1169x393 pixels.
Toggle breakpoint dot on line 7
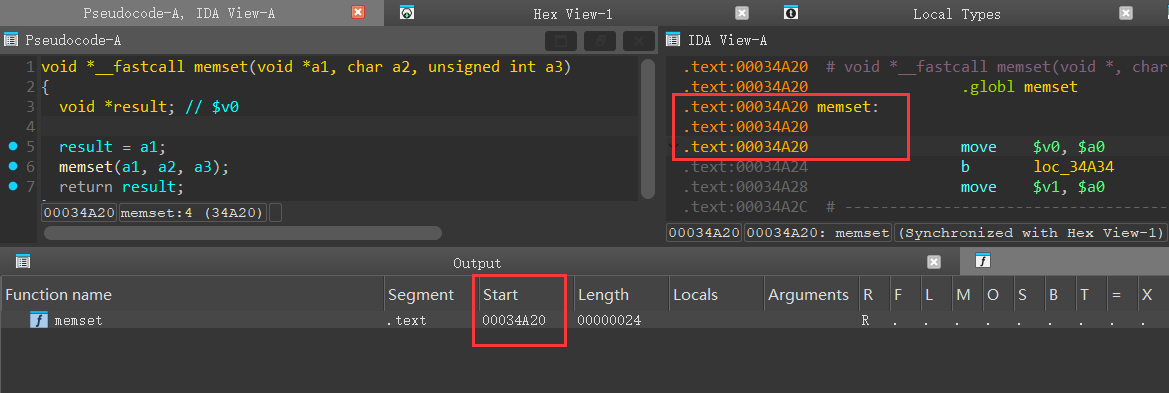coord(13,186)
